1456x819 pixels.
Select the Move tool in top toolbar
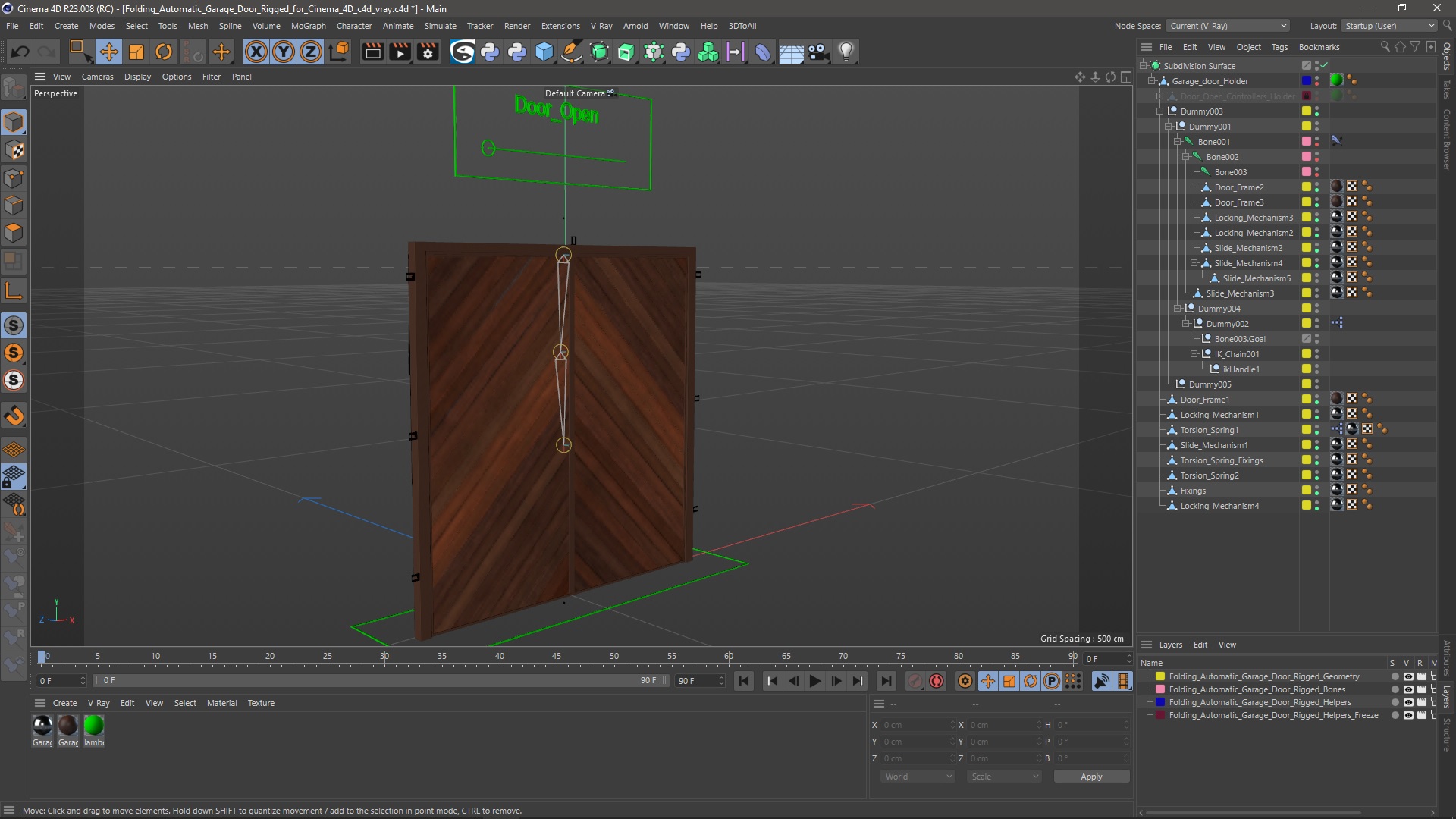click(x=108, y=52)
